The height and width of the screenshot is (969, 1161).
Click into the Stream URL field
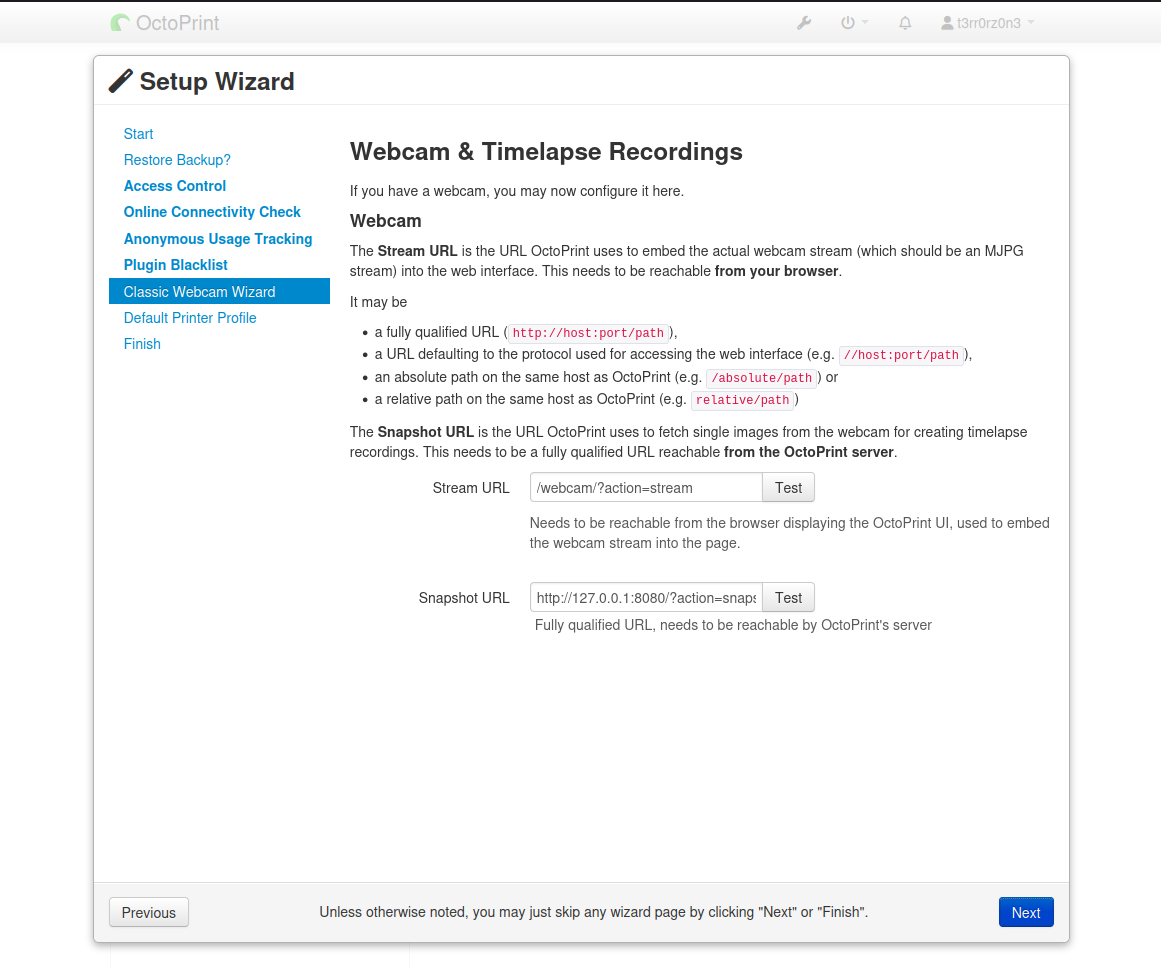tap(646, 488)
